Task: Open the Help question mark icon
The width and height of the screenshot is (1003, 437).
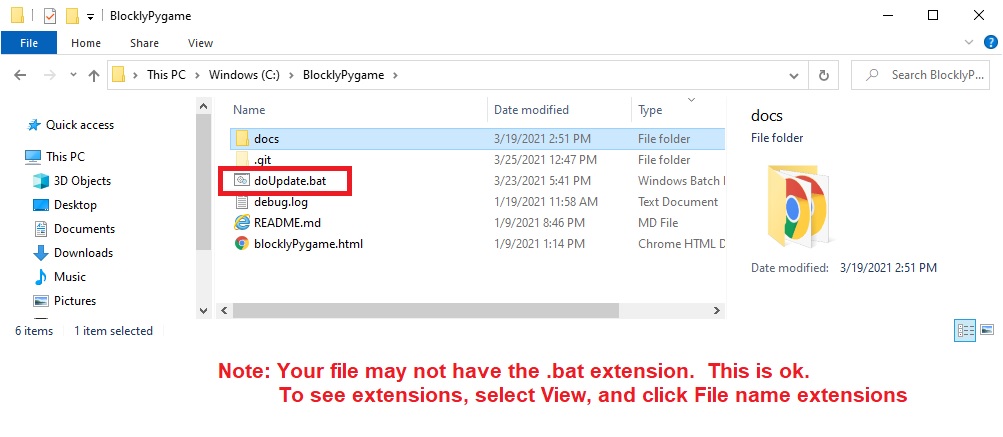Action: click(988, 43)
